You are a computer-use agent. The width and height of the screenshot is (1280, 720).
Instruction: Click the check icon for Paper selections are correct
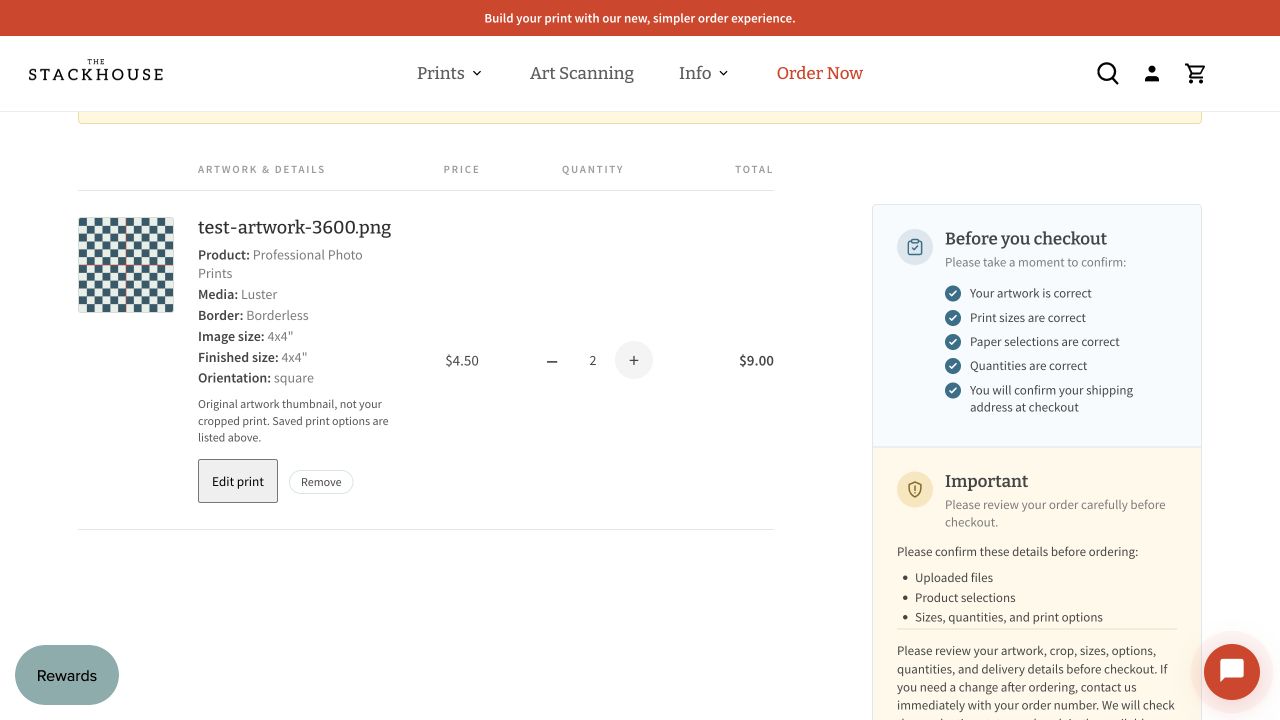click(x=953, y=341)
